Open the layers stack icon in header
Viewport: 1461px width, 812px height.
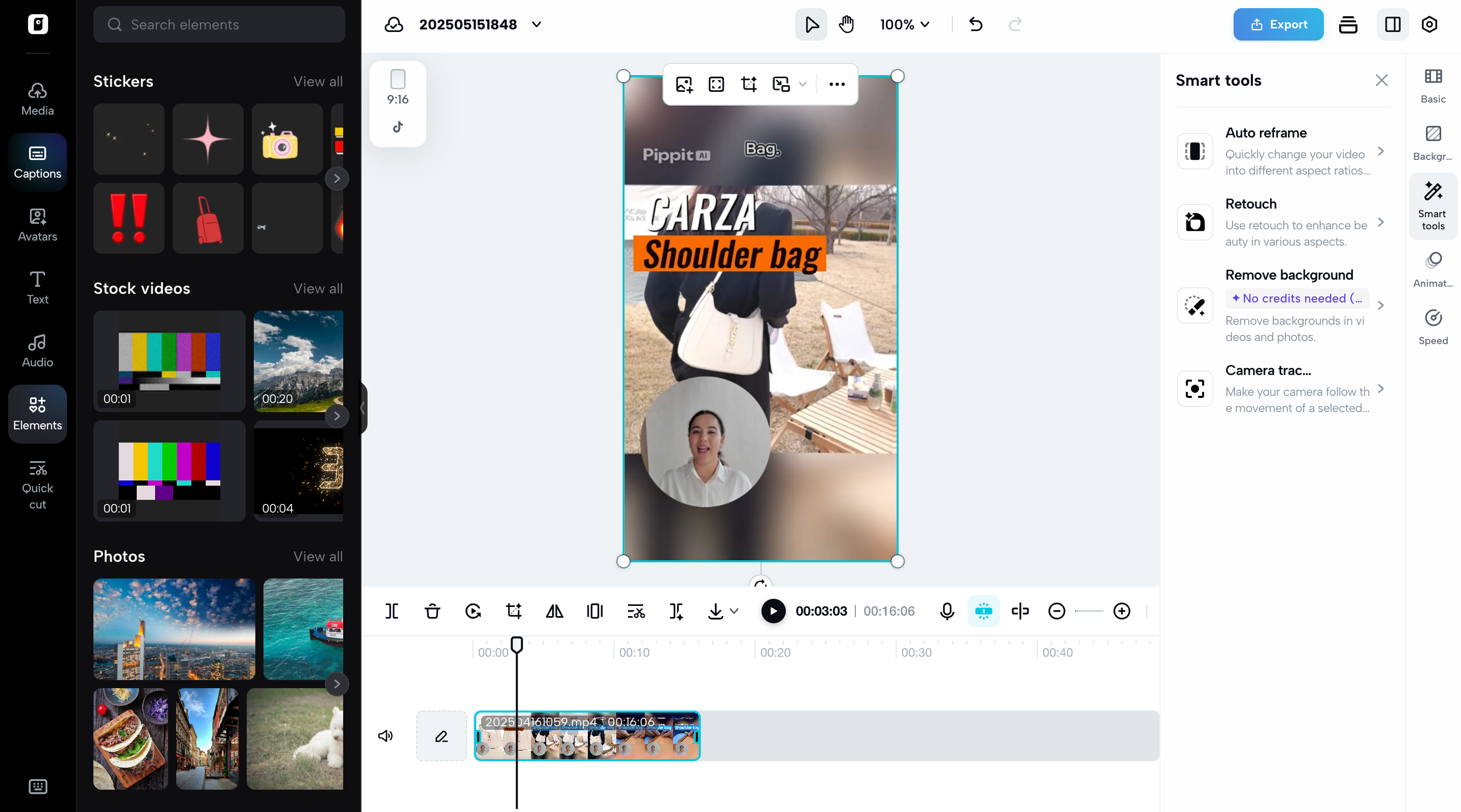click(1348, 24)
